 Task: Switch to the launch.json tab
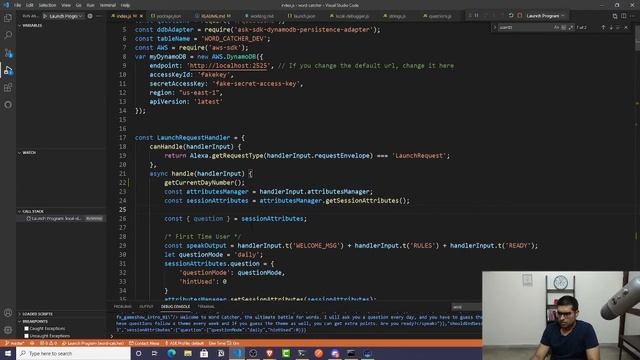click(304, 16)
